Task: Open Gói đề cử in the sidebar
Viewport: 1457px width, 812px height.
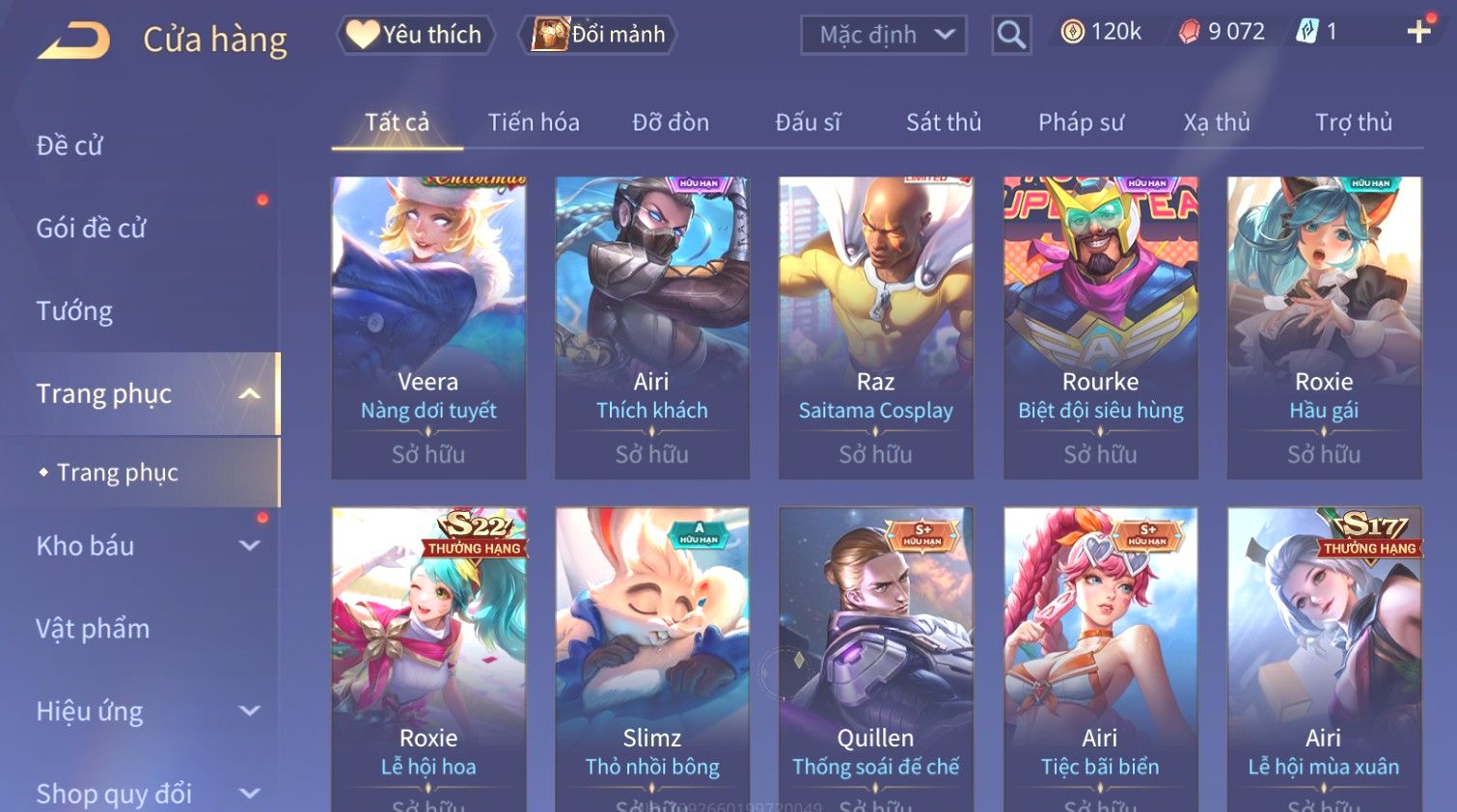Action: click(x=92, y=229)
